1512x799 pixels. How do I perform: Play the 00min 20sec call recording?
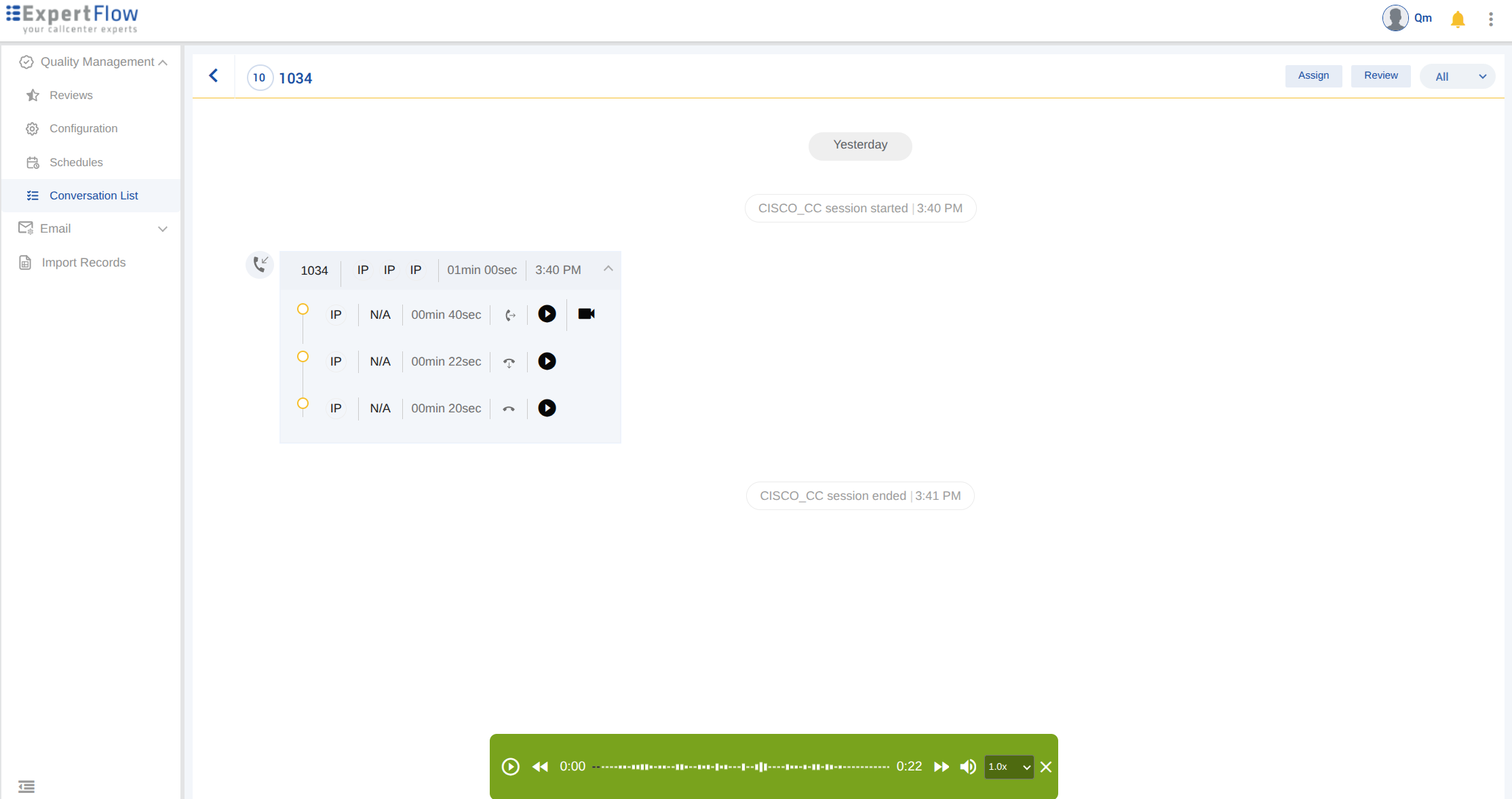pos(547,408)
